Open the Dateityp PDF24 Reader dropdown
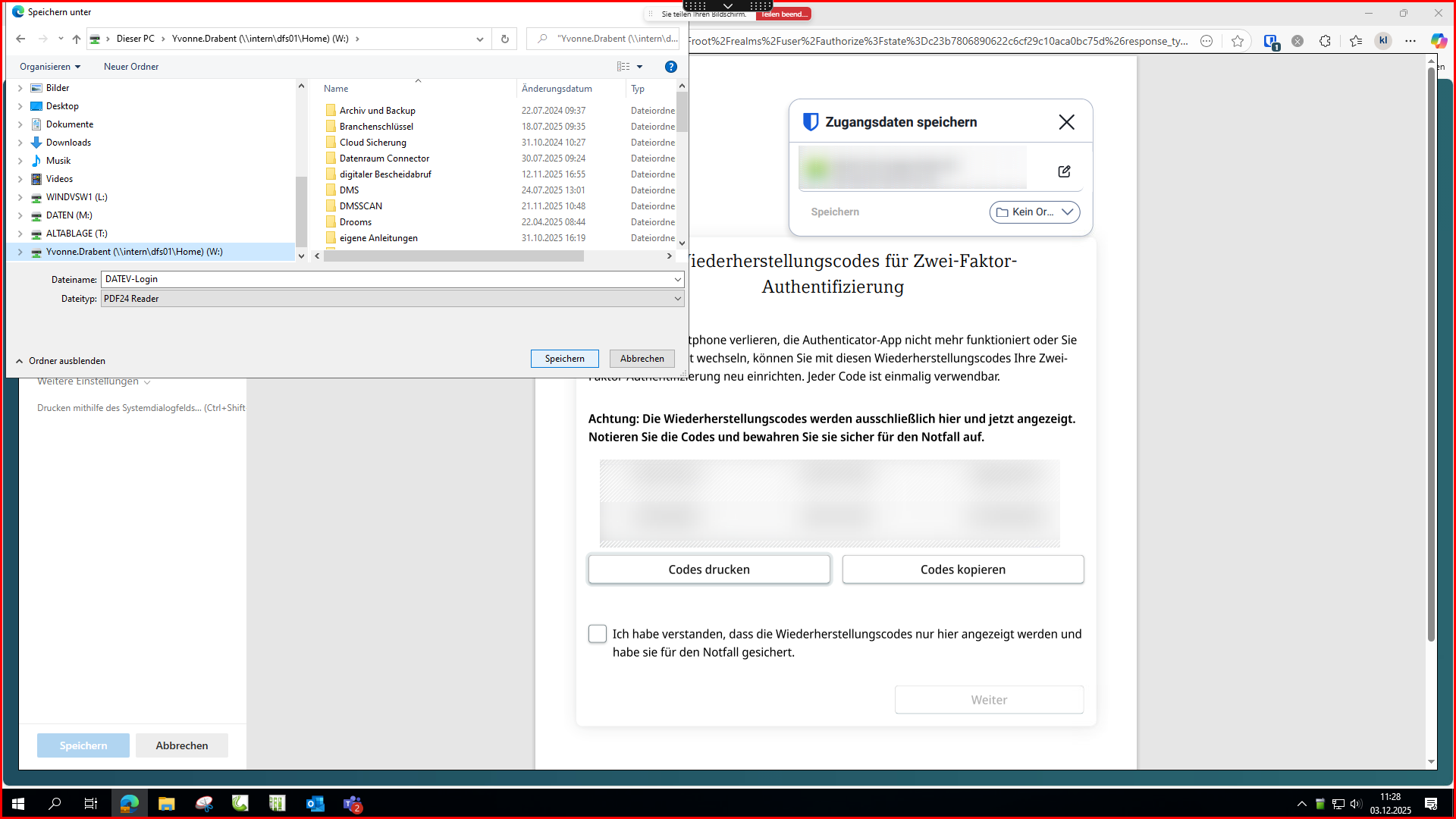The height and width of the screenshot is (819, 1456). (392, 299)
